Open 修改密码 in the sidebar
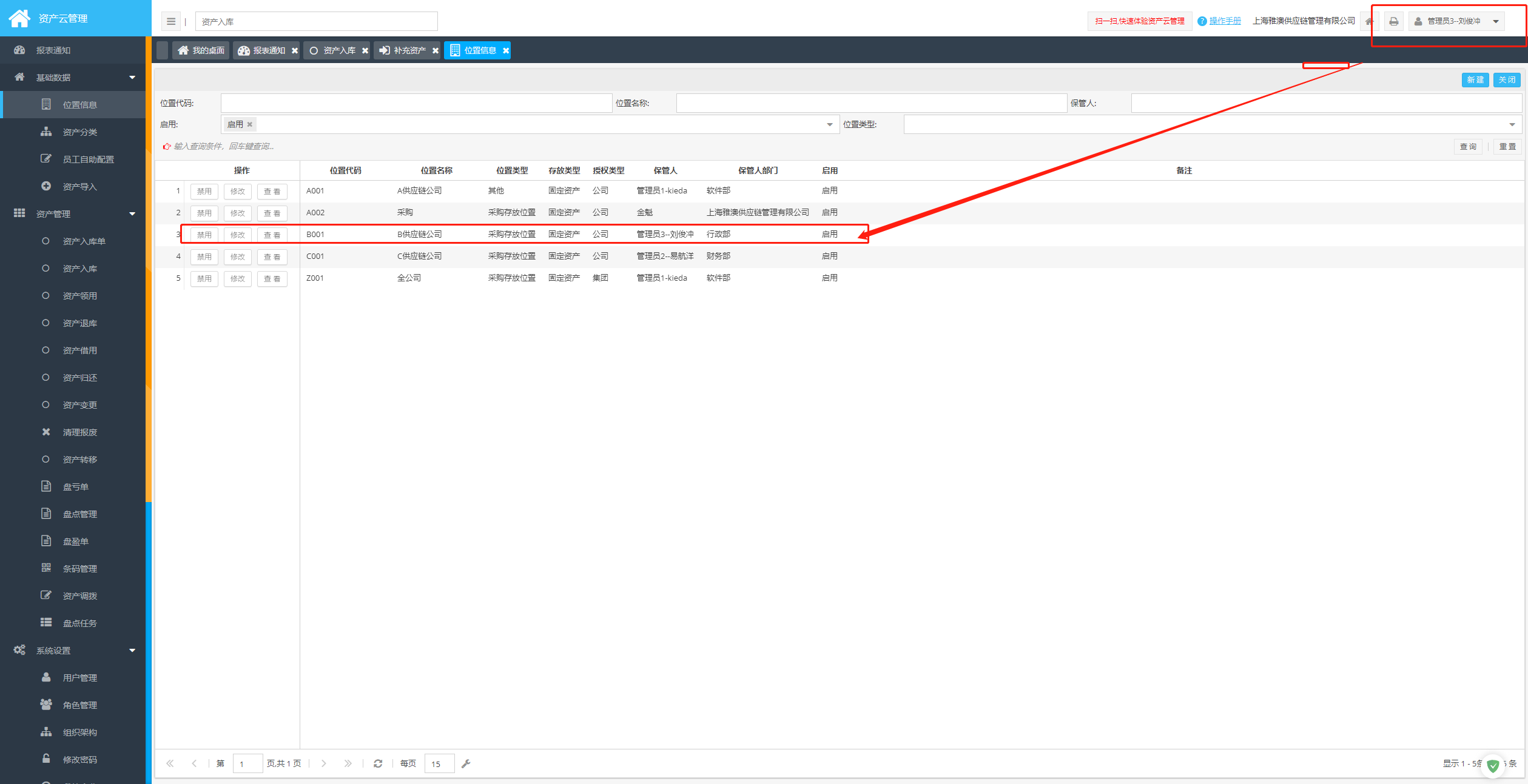This screenshot has height=784, width=1528. coord(73,760)
